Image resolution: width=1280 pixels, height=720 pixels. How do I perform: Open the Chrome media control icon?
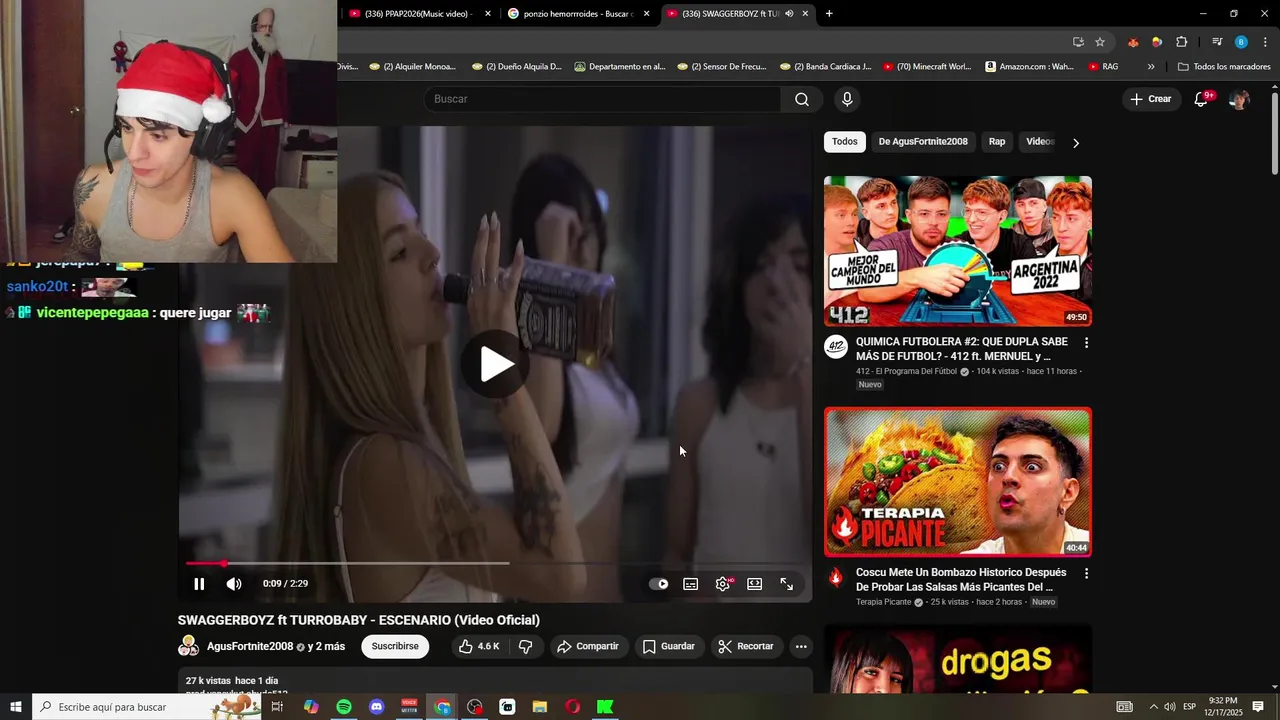coord(1217,42)
